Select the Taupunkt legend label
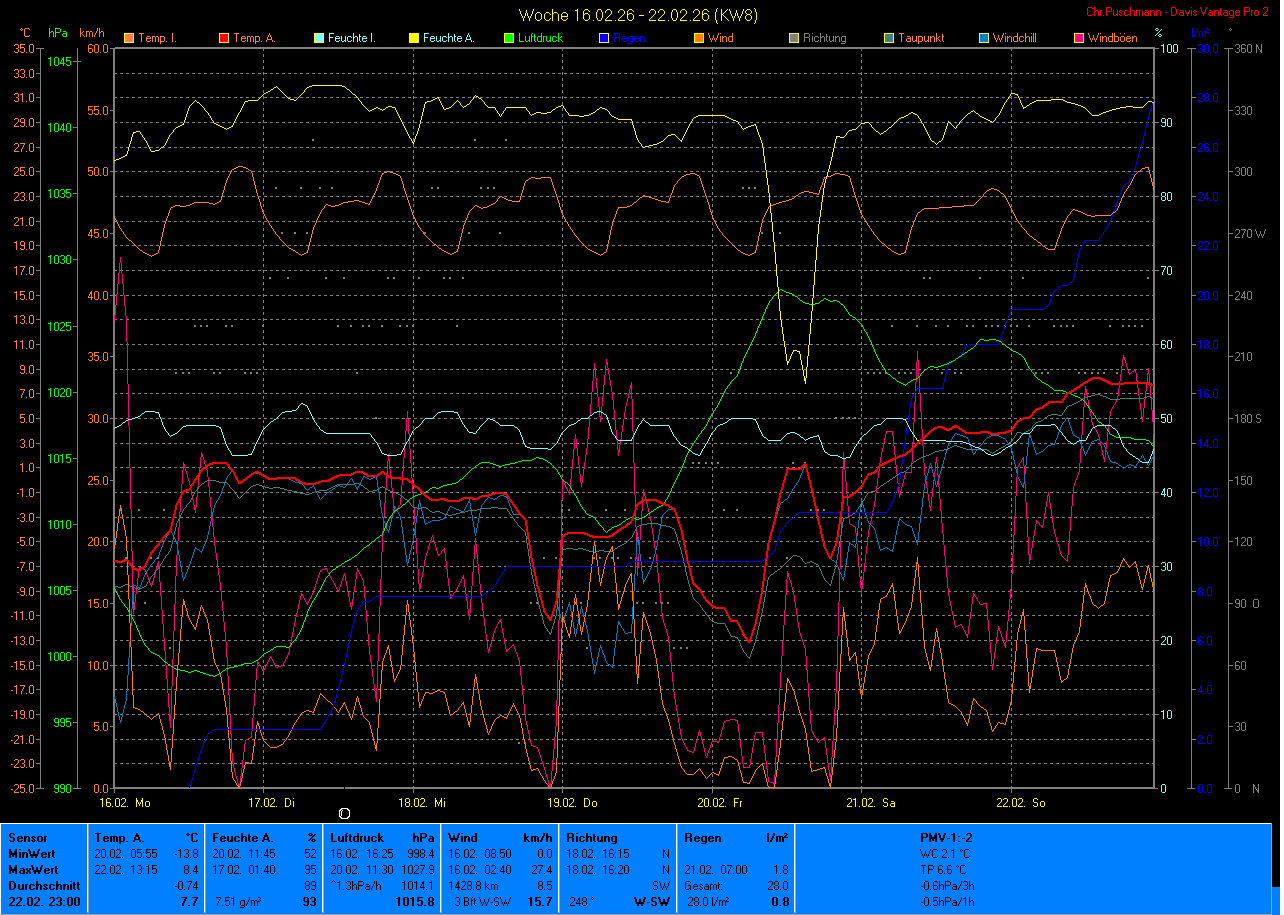 [920, 38]
